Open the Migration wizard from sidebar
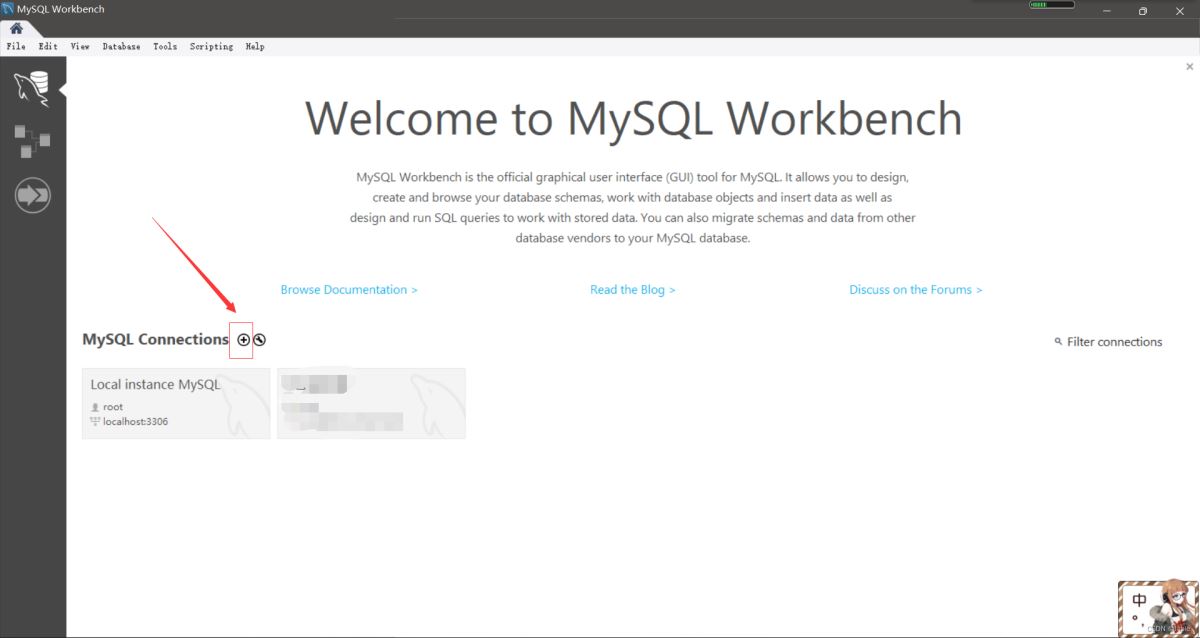Viewport: 1200px width, 638px height. tap(32, 194)
